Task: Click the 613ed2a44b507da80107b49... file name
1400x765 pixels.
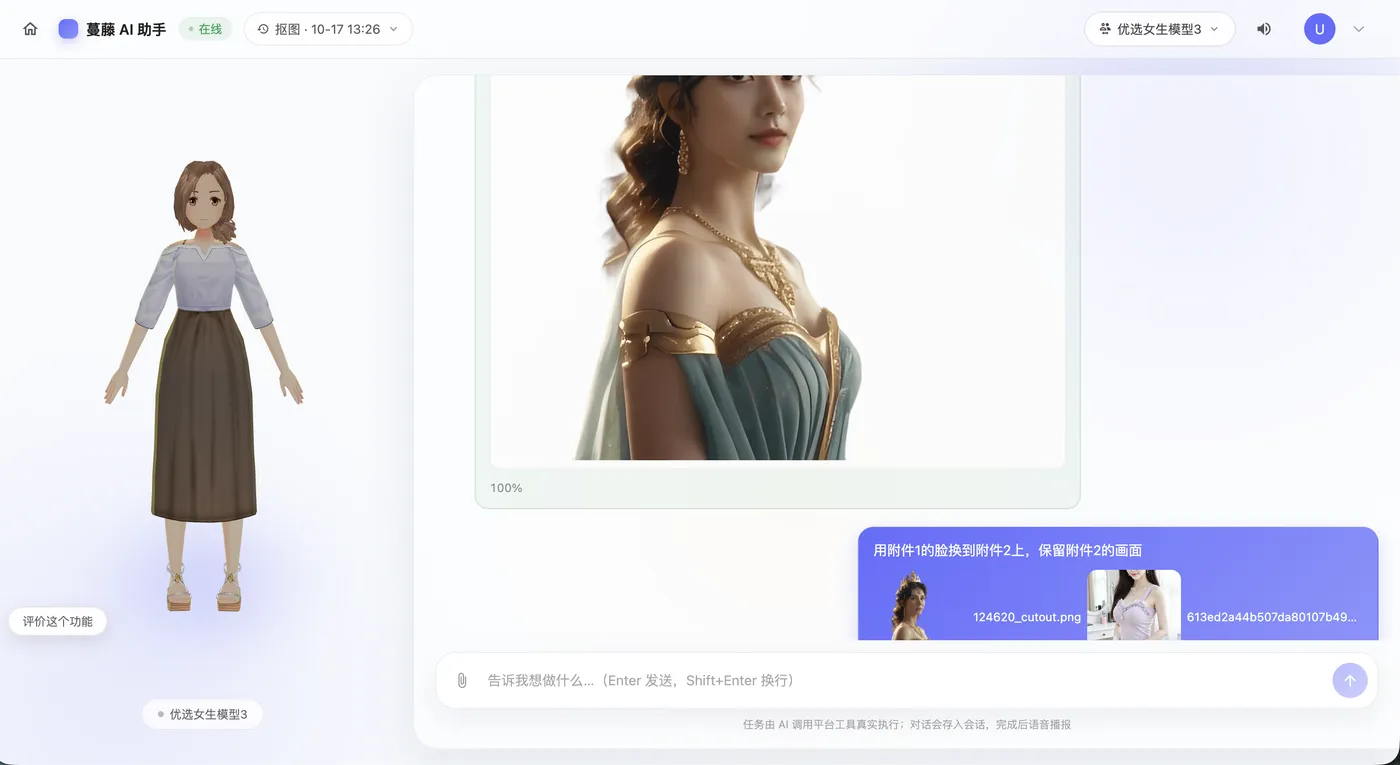Action: coord(1272,617)
